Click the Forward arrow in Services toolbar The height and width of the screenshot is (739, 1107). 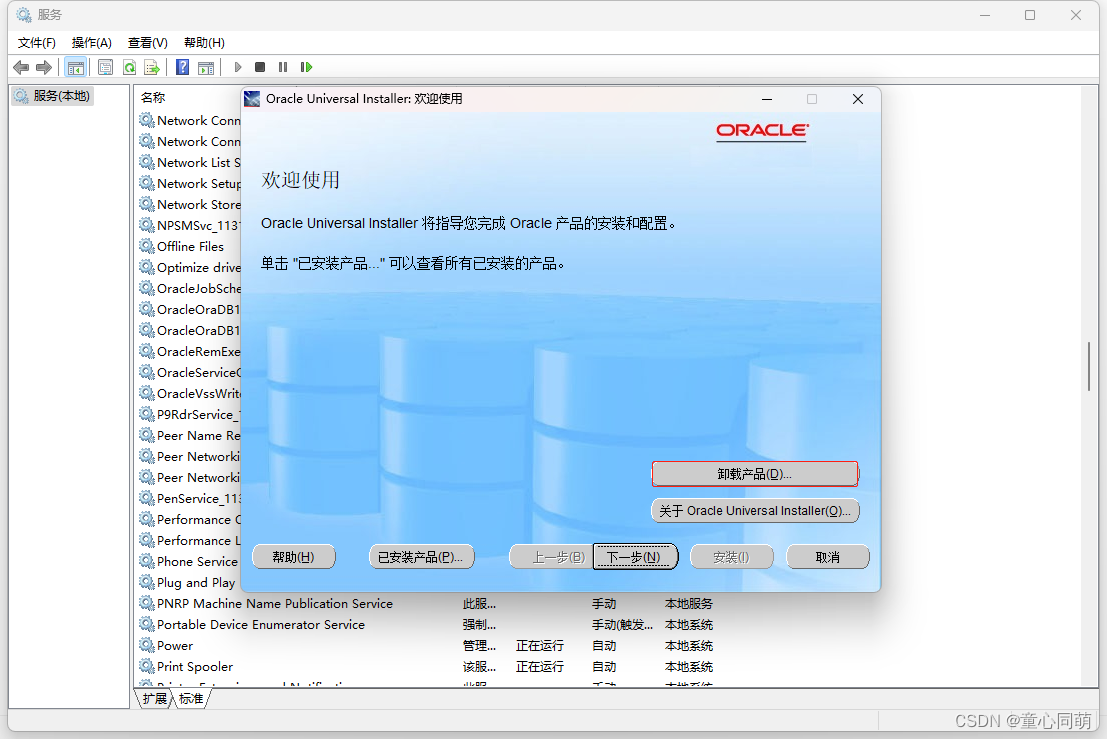pos(44,67)
